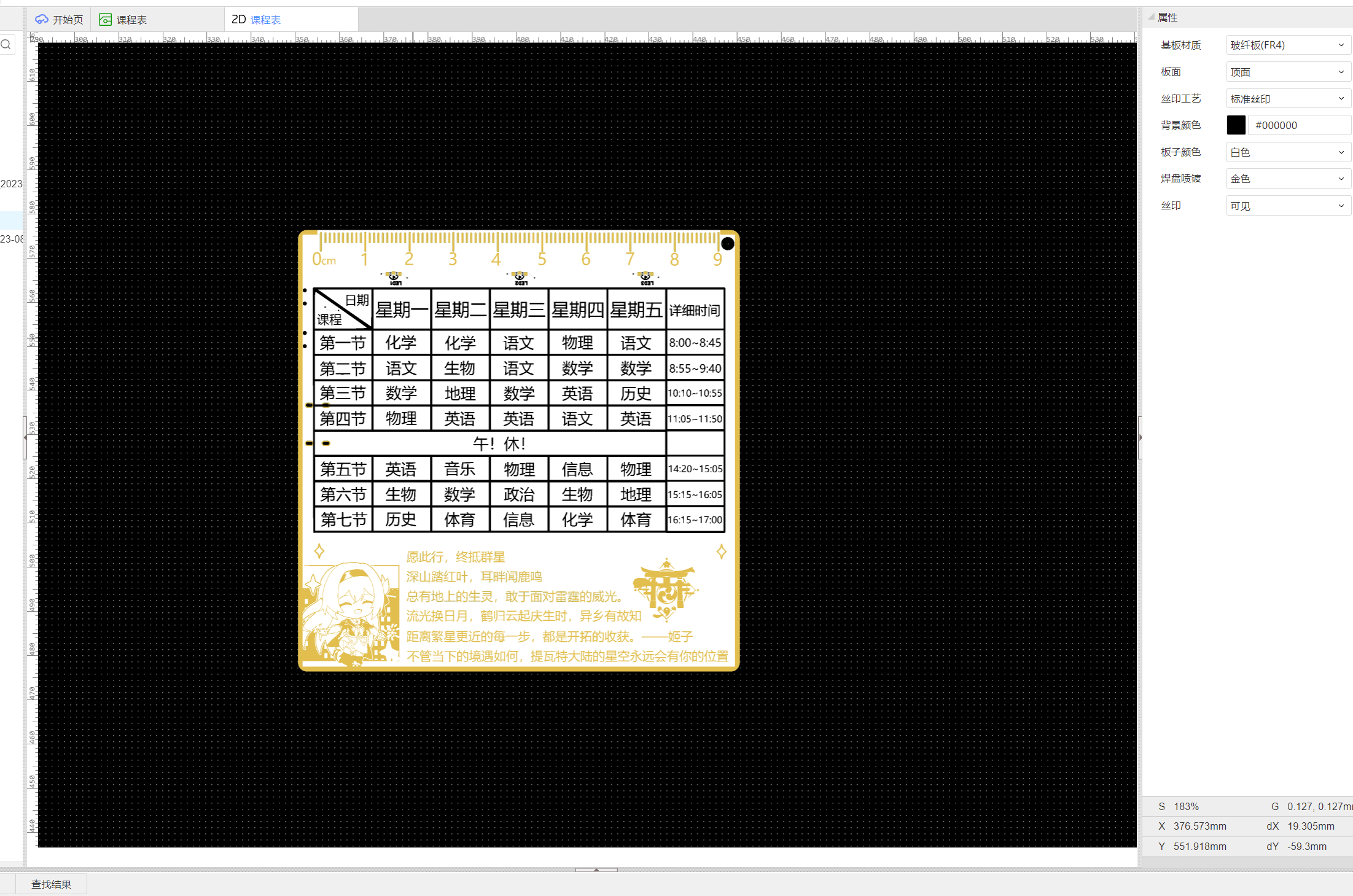
Task: Collapse the 属性 panel triangle
Action: tap(1151, 17)
